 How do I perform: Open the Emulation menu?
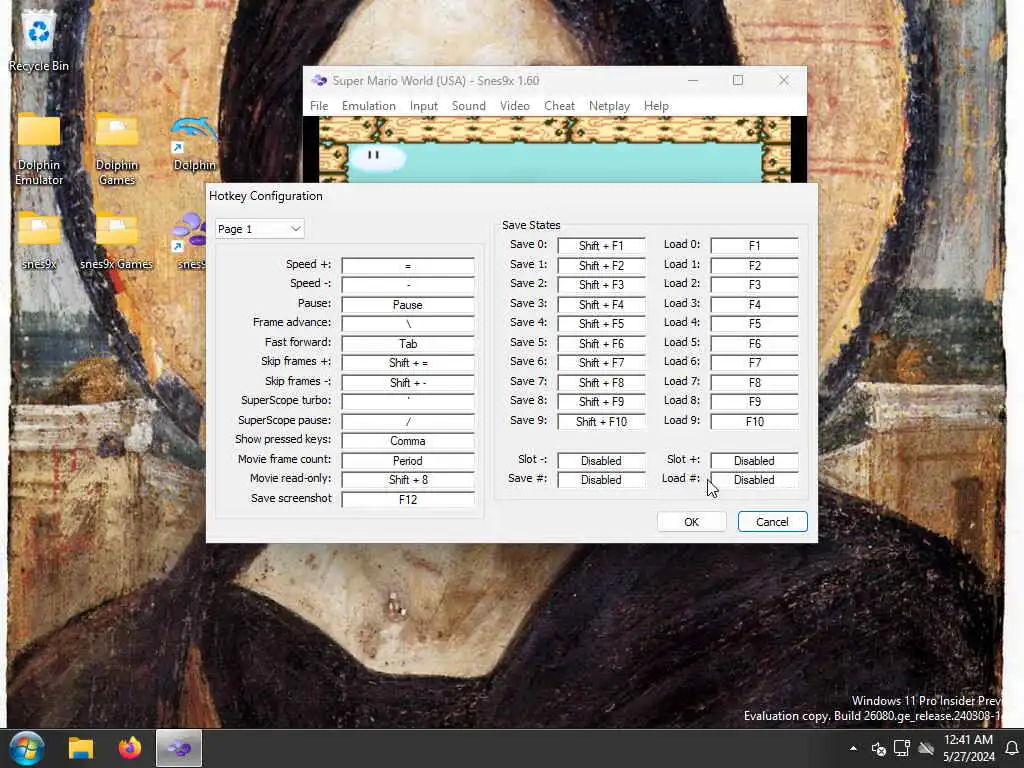[x=368, y=106]
